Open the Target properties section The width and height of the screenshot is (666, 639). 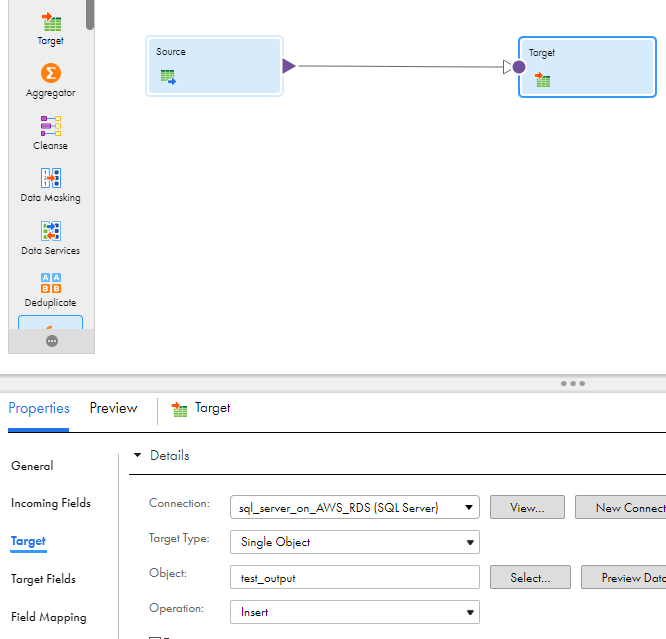pyautogui.click(x=28, y=541)
